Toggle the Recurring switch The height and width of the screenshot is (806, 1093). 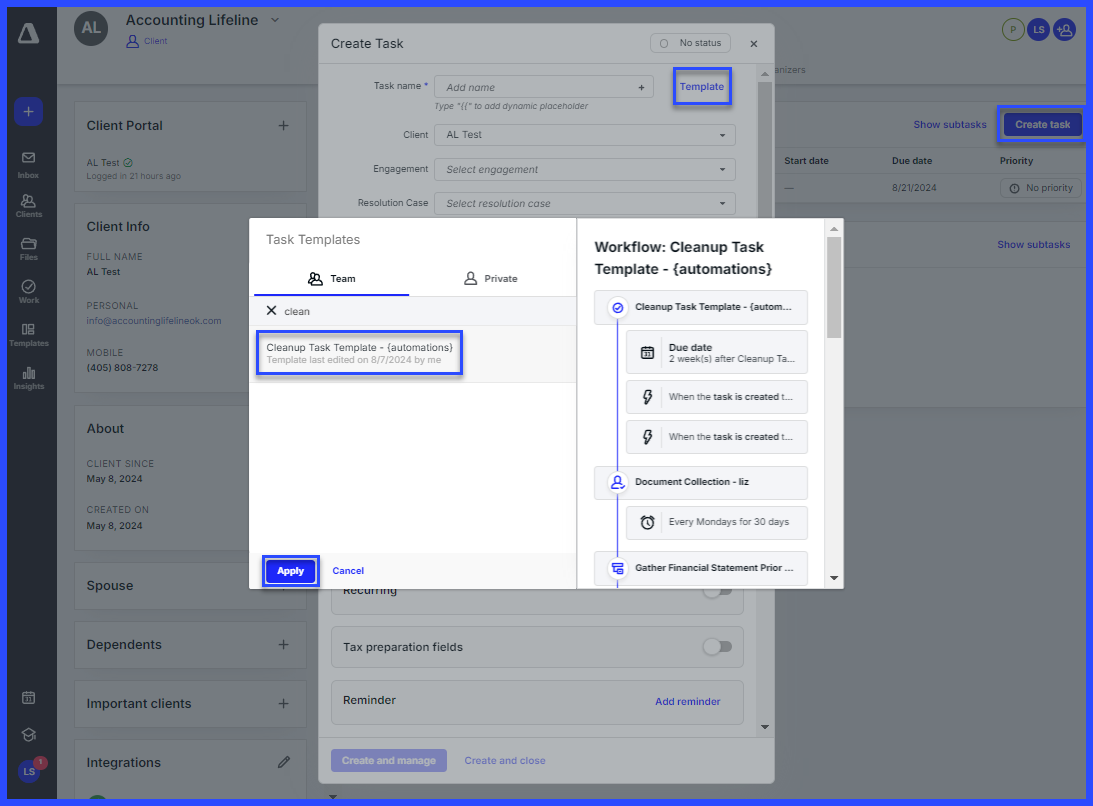(716, 590)
